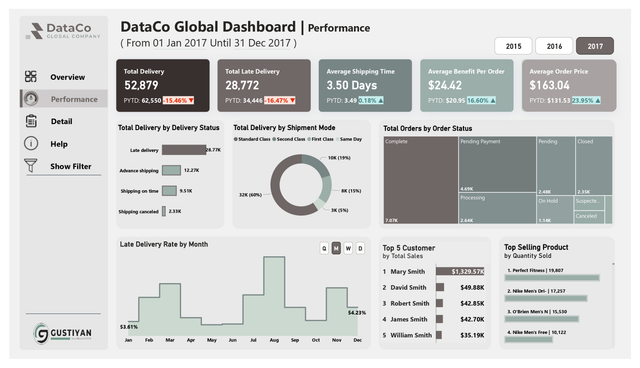640x368 pixels.
Task: Click the Performance gauge icon
Action: point(31,99)
